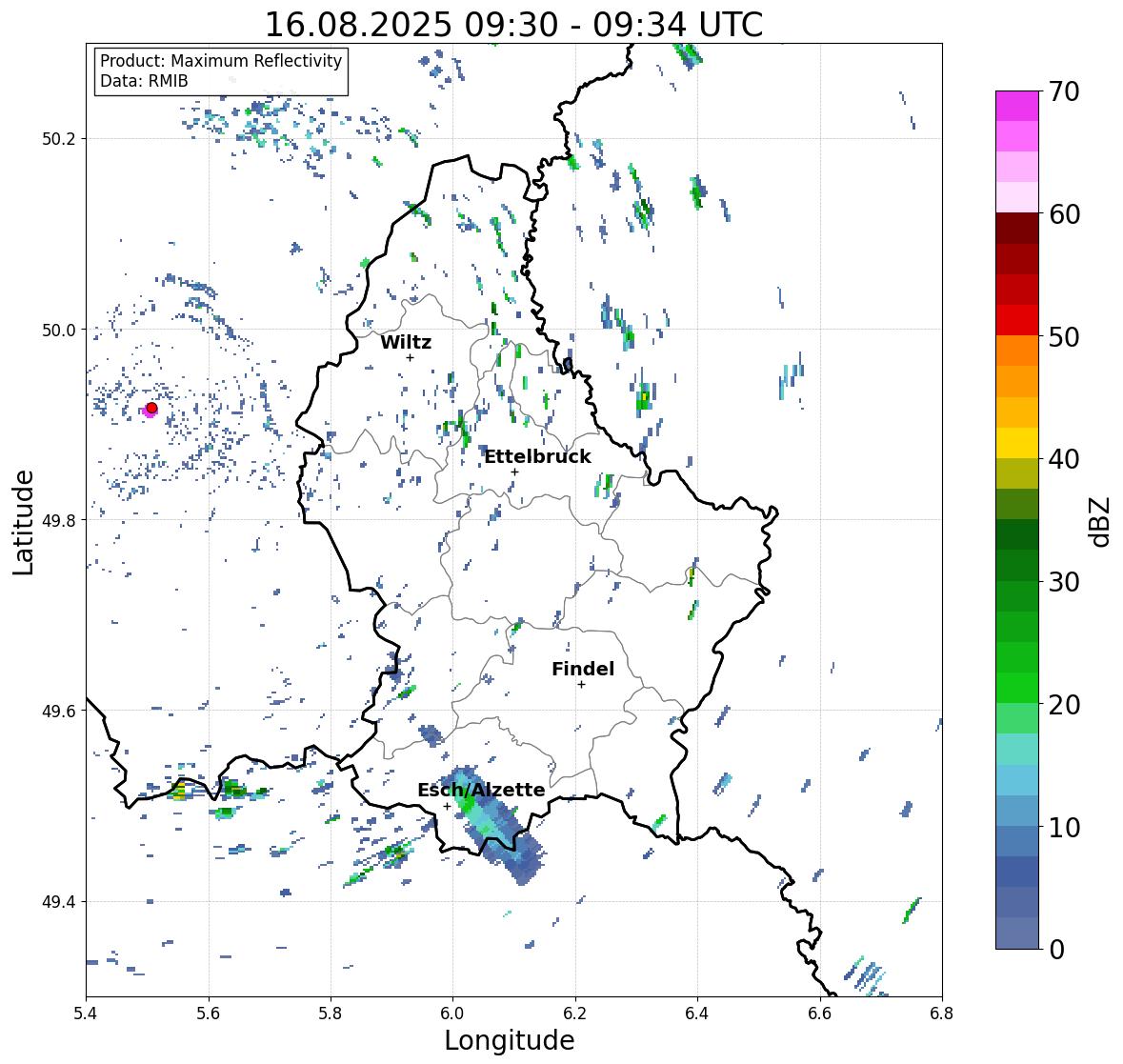Click the colorbar tick label 30
Image resolution: width=1123 pixels, height=1064 pixels.
coord(1064,582)
